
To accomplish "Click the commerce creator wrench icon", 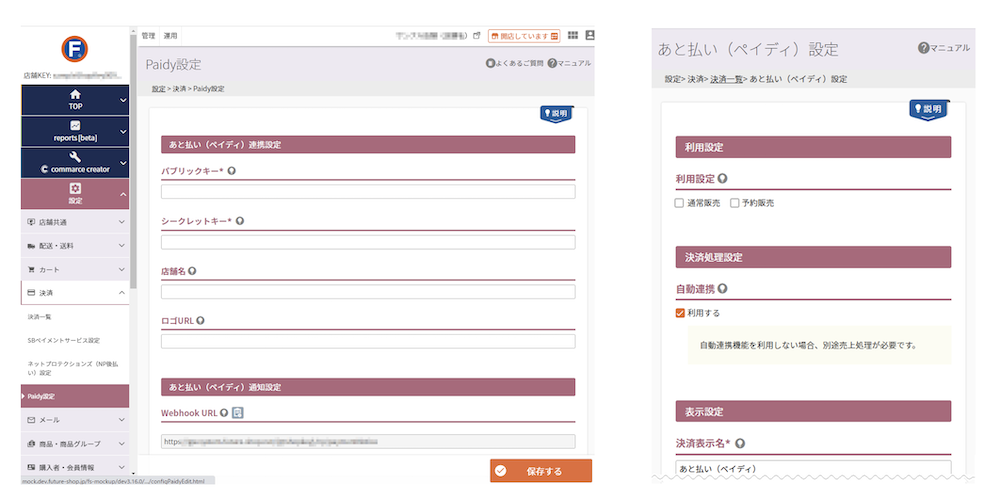I will pos(75,157).
